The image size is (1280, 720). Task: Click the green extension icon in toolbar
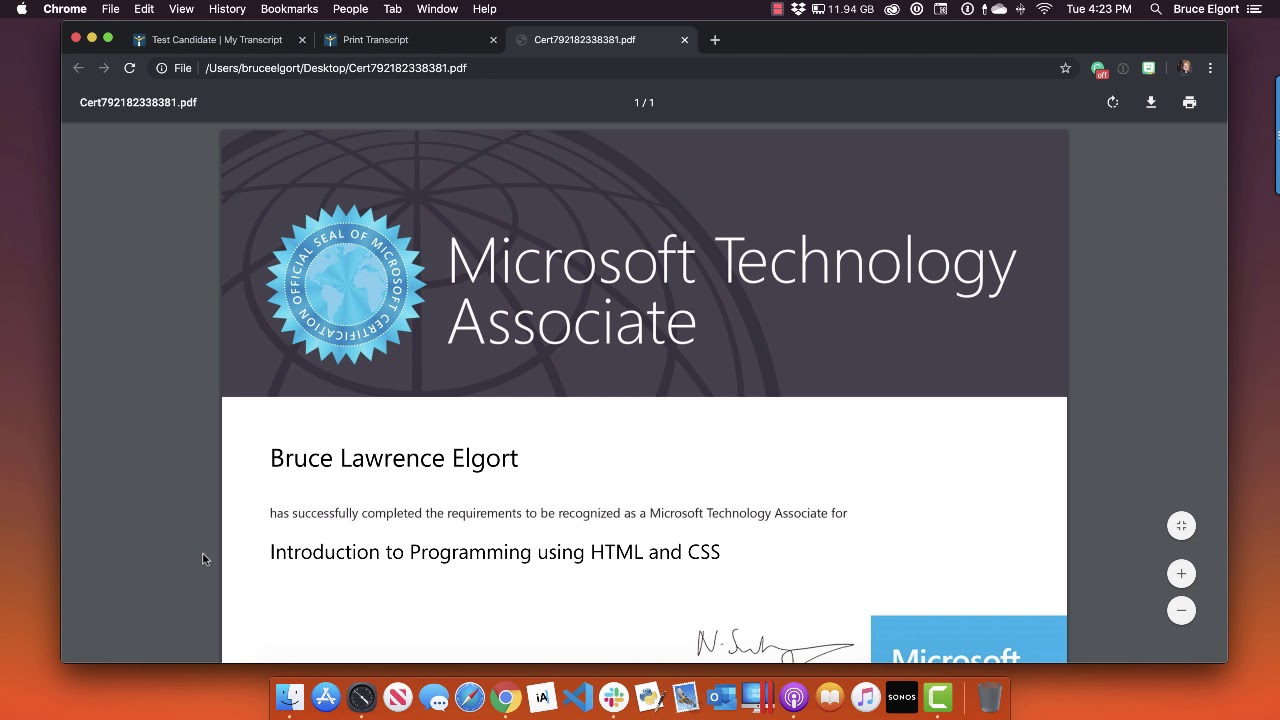1148,68
